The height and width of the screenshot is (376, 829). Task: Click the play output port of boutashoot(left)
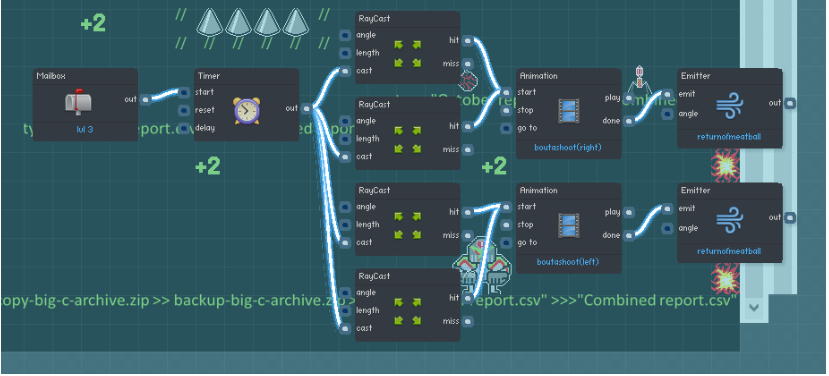pos(629,213)
